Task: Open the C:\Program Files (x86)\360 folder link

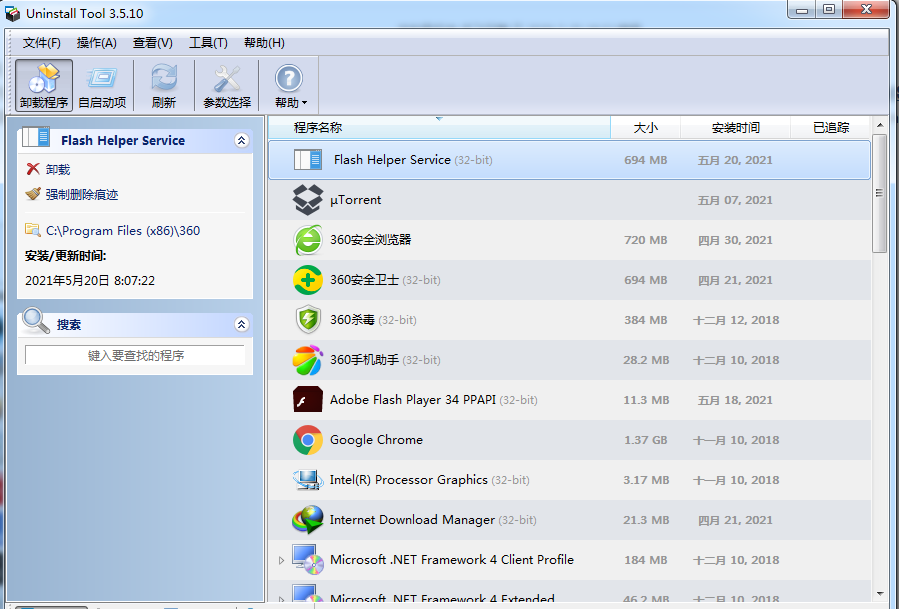Action: [x=123, y=231]
